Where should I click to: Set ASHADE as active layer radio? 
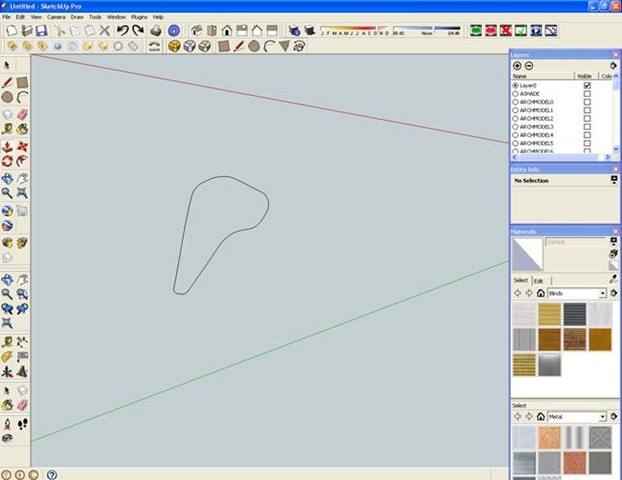tap(515, 94)
